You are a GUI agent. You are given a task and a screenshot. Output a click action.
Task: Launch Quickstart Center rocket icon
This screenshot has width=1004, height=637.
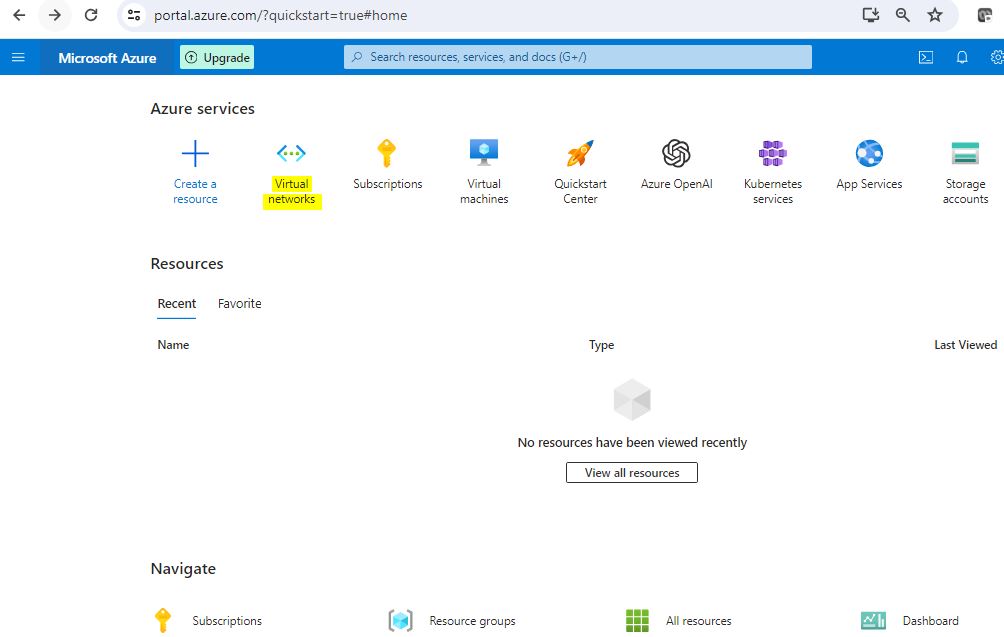tap(580, 154)
